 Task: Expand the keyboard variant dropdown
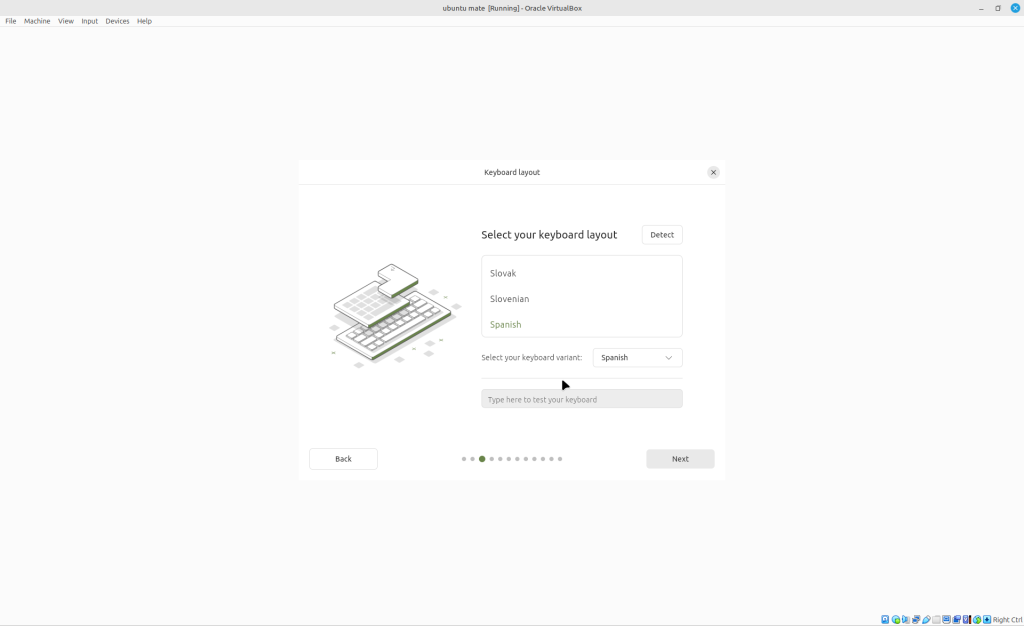[637, 358]
